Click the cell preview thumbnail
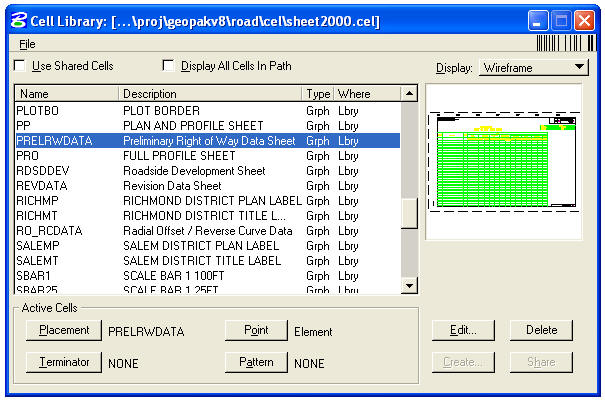Image resolution: width=605 pixels, height=402 pixels. point(504,163)
